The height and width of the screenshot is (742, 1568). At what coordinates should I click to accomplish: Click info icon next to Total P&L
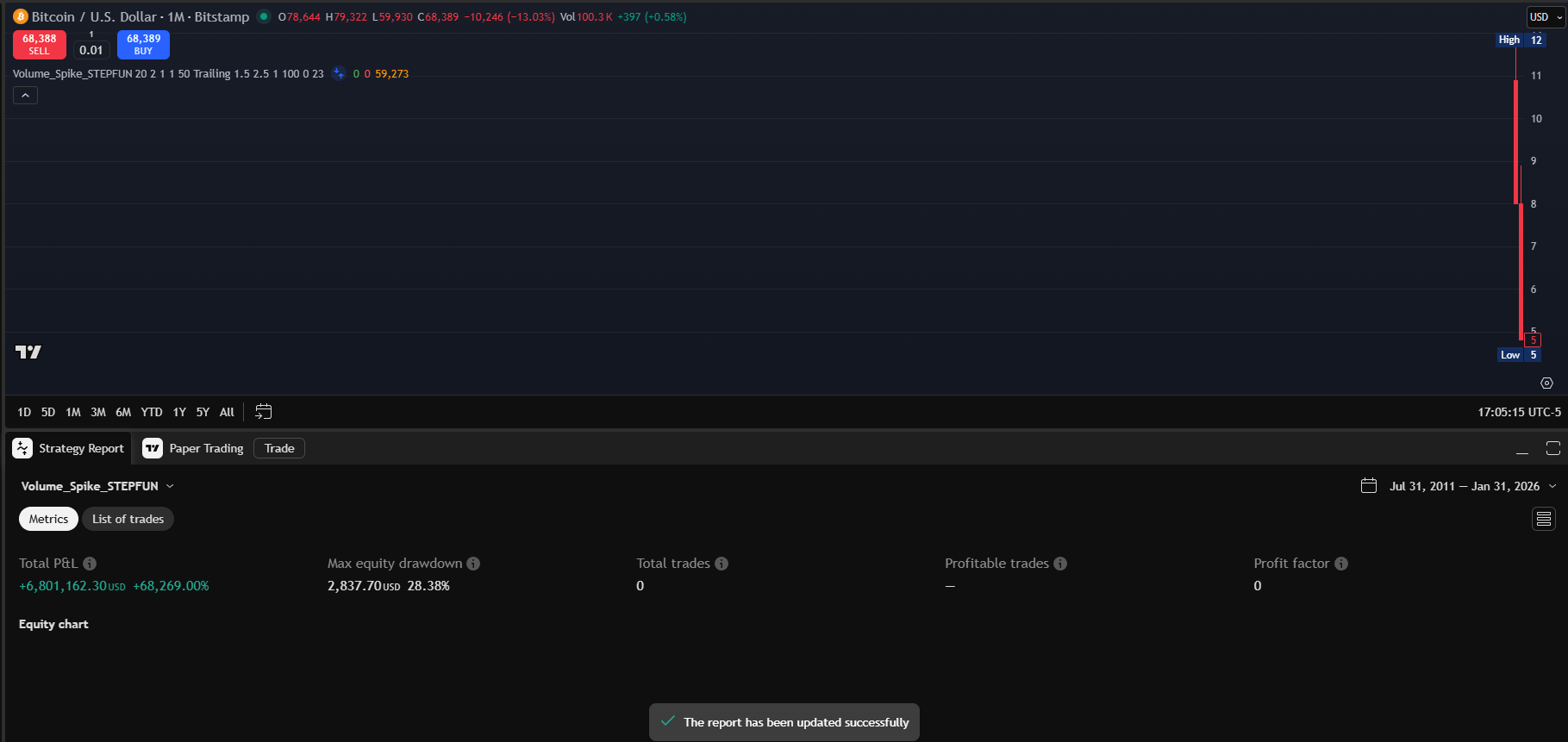(90, 564)
